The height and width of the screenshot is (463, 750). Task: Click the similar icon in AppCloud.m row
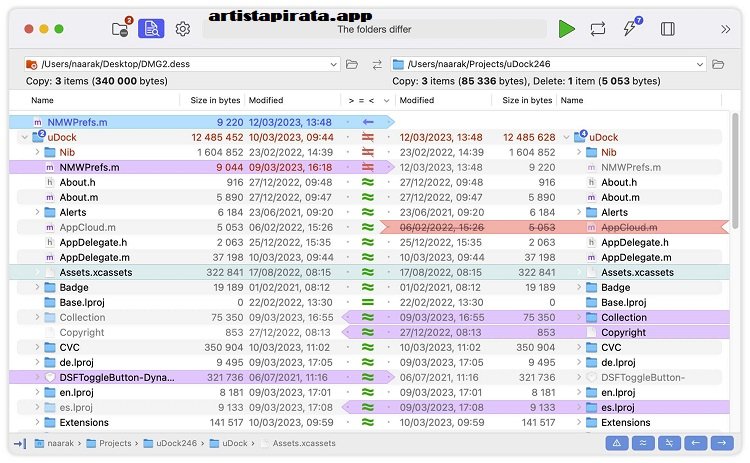pos(368,227)
